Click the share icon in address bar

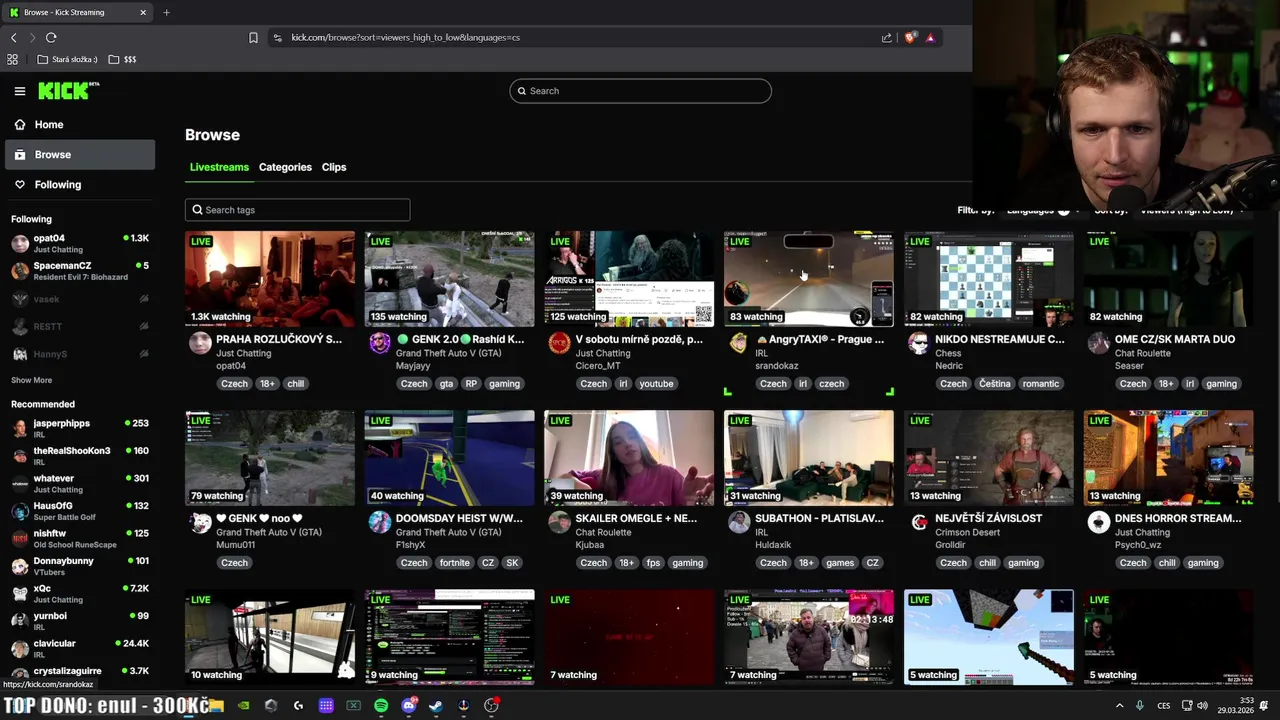[886, 38]
